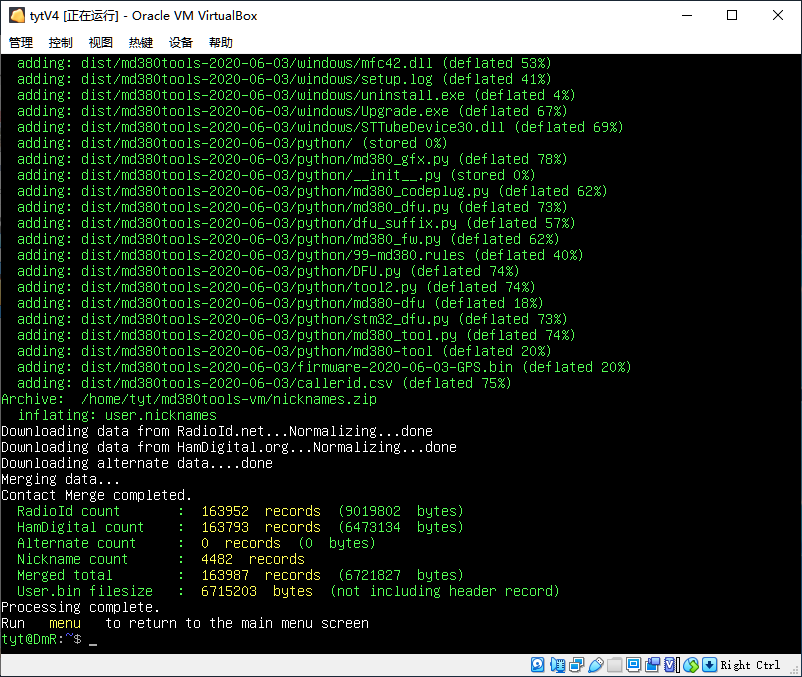This screenshot has height=677, width=802.
Task: Click the hard disk activity indicator icon
Action: pos(537,665)
